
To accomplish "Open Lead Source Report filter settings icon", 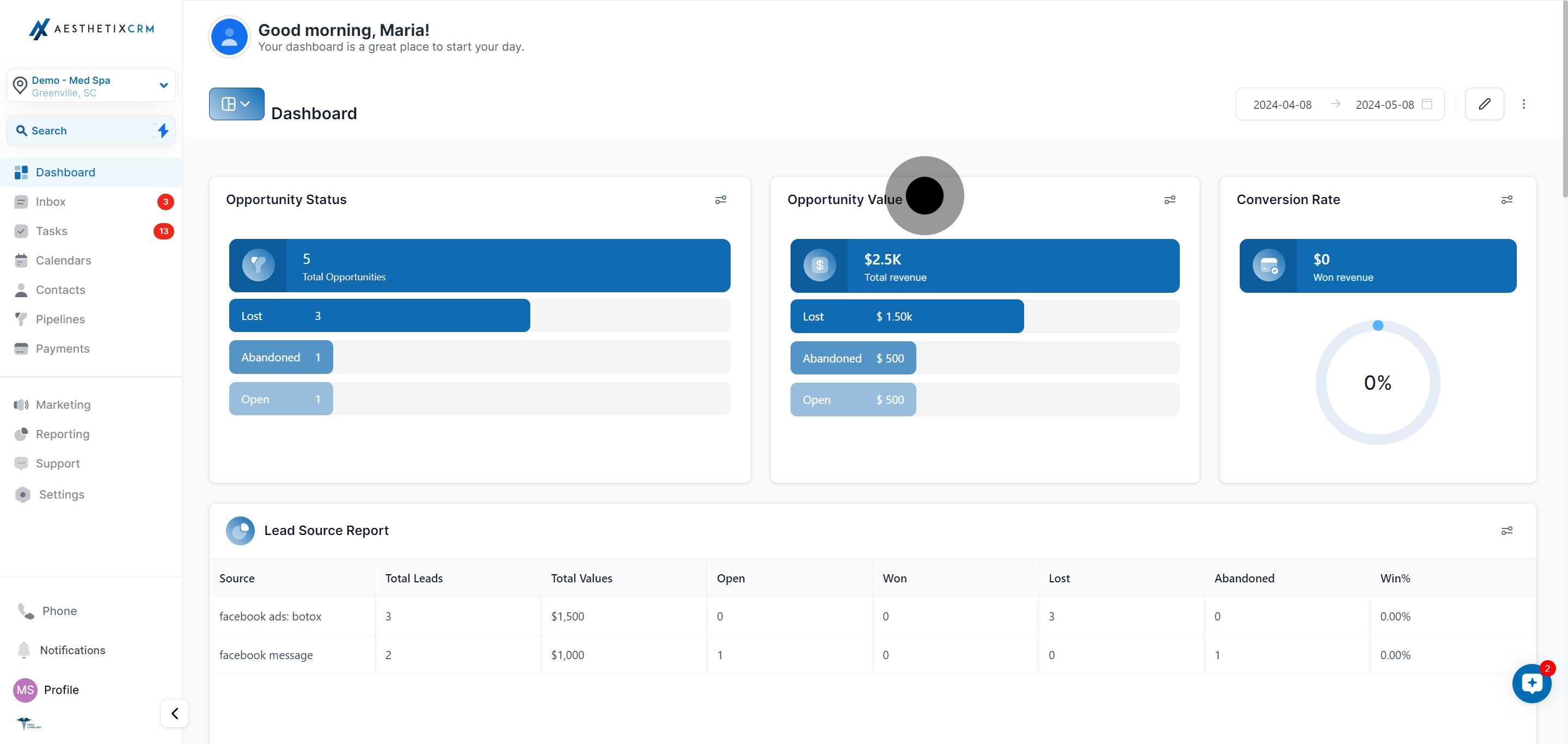I will (1507, 531).
